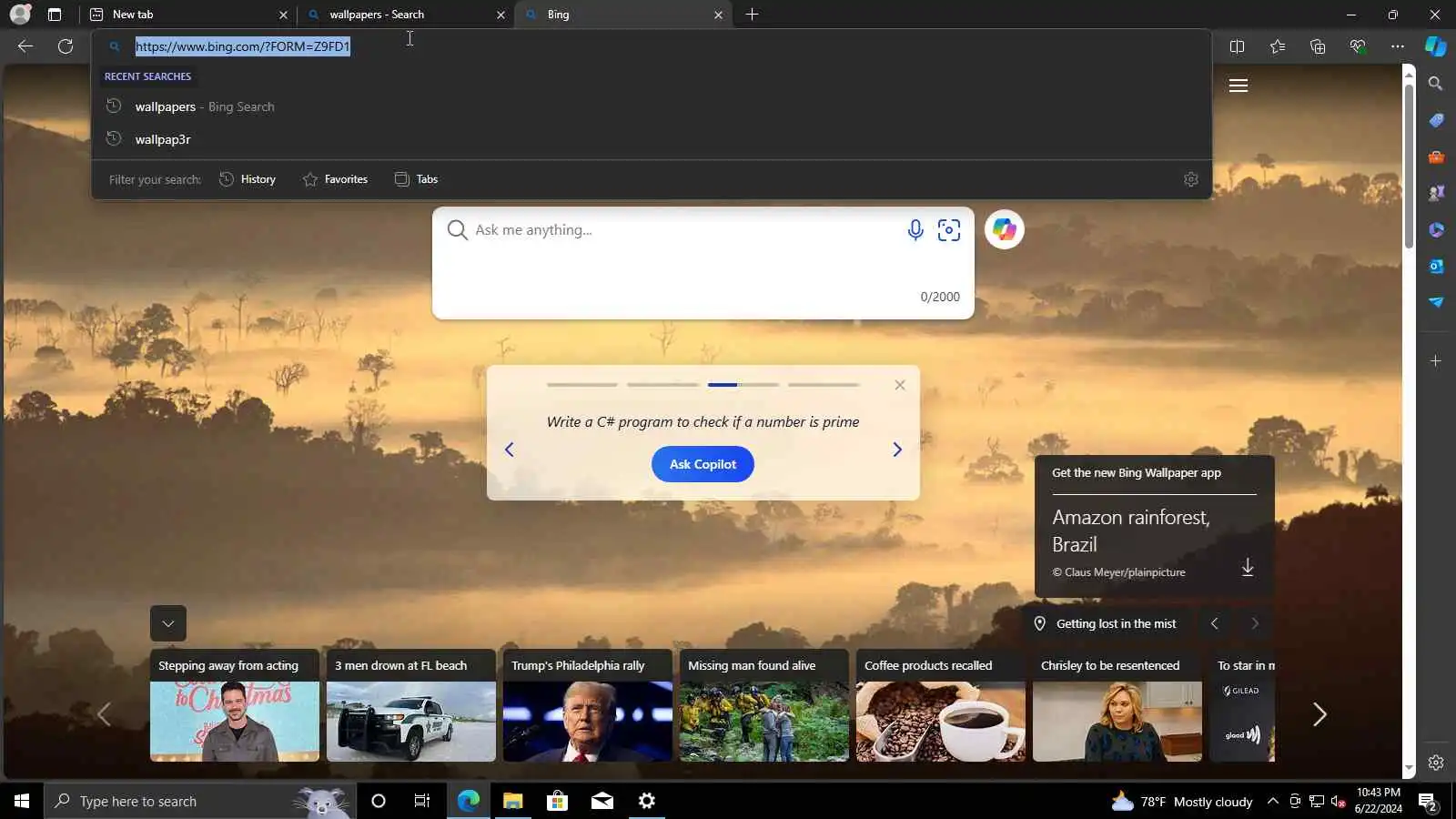Open the Outlook sidebar icon
Image resolution: width=1456 pixels, height=819 pixels.
point(1436,266)
